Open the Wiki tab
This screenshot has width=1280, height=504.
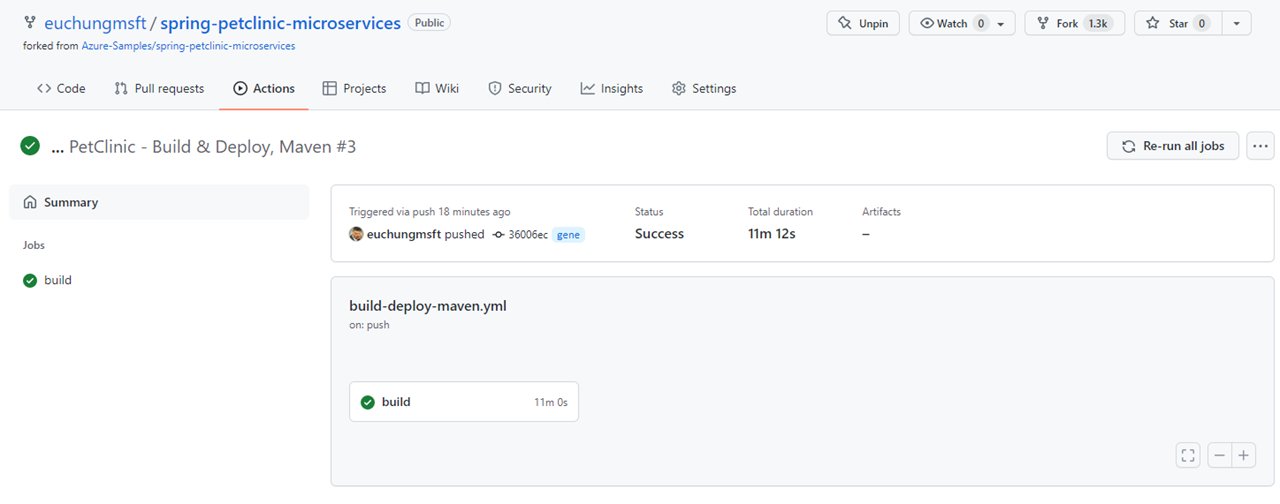[437, 88]
